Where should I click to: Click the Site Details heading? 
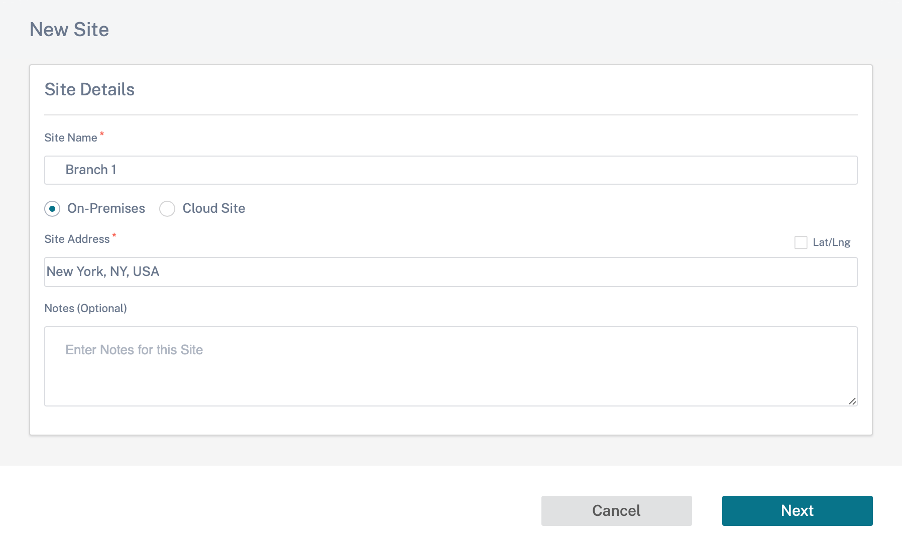tap(89, 90)
